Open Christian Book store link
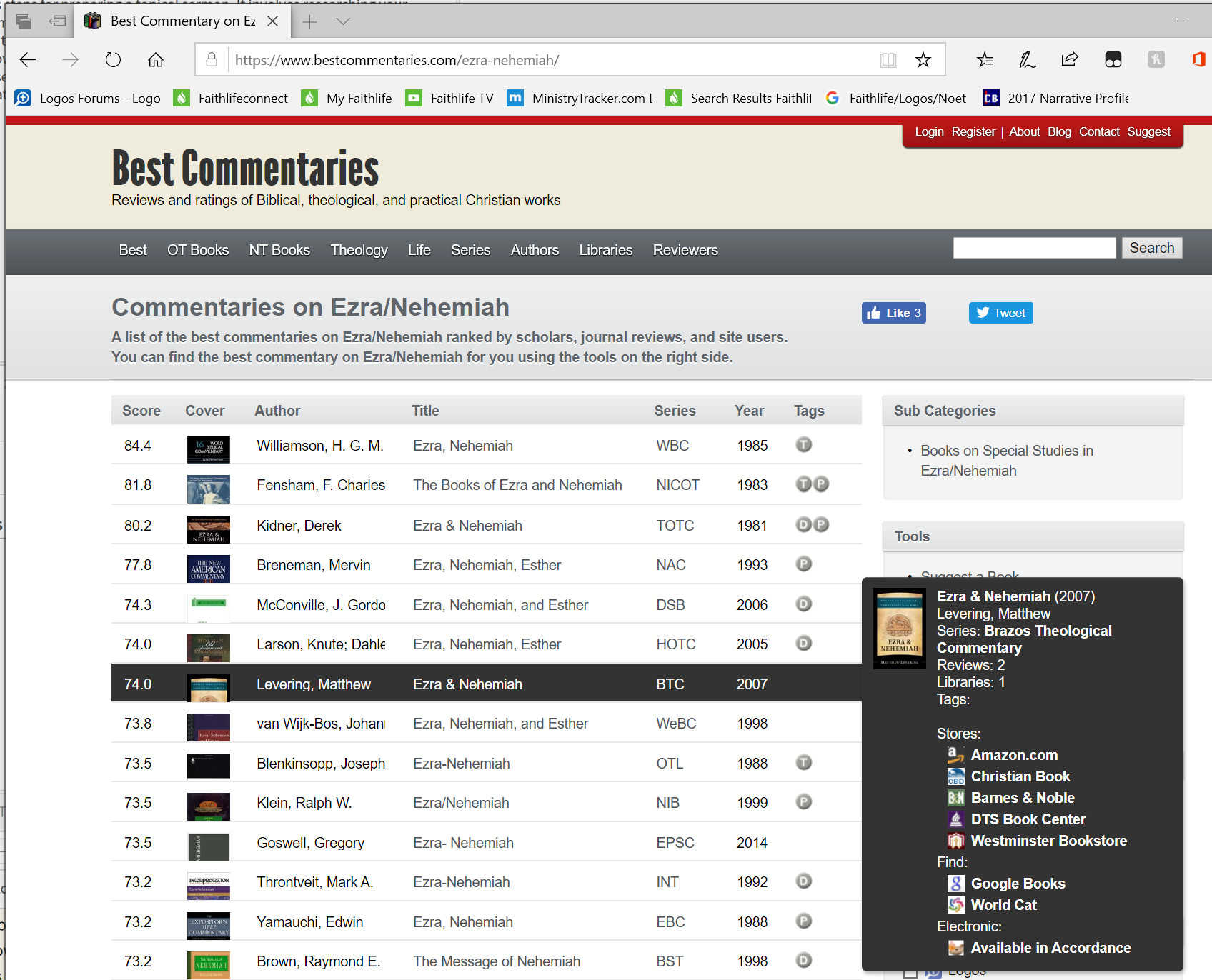Image resolution: width=1212 pixels, height=980 pixels. [1020, 776]
